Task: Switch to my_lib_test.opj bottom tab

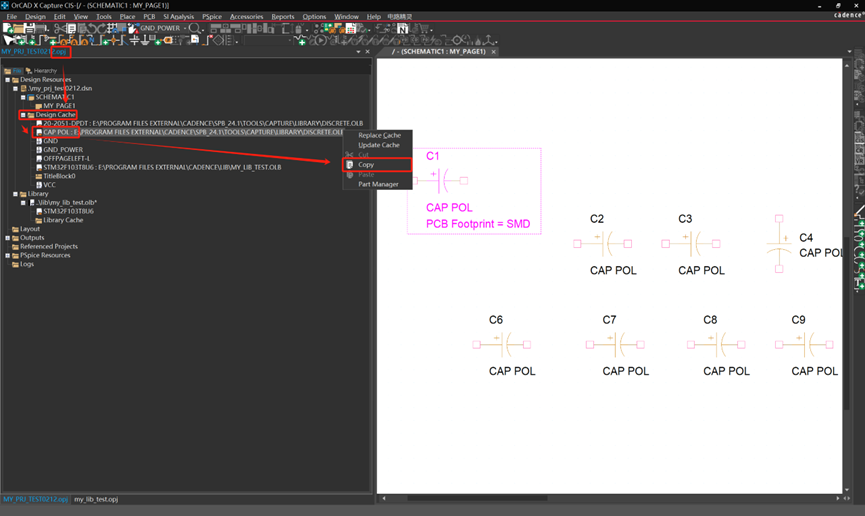Action: [x=96, y=499]
